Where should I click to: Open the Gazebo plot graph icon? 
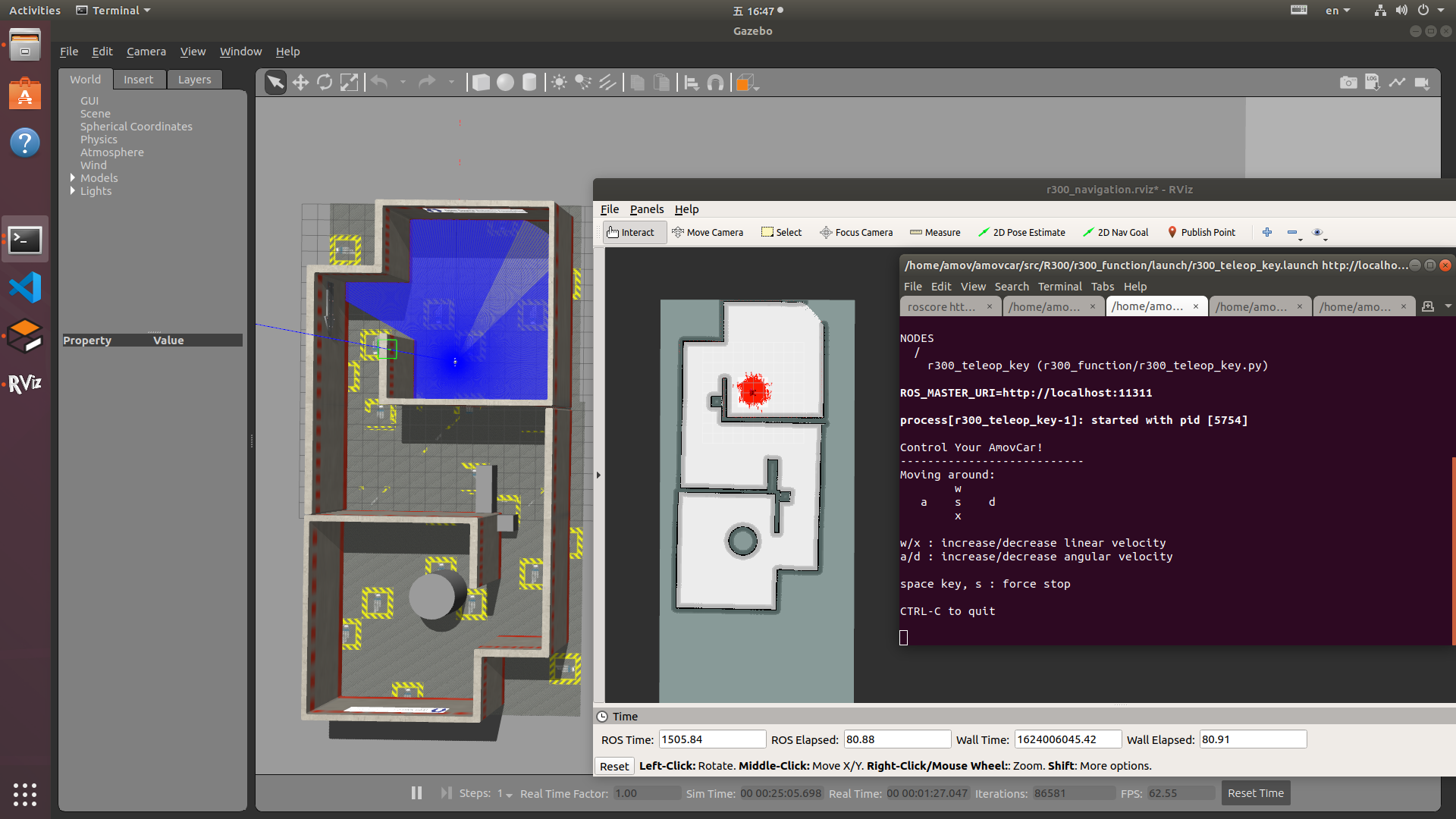[x=1397, y=82]
